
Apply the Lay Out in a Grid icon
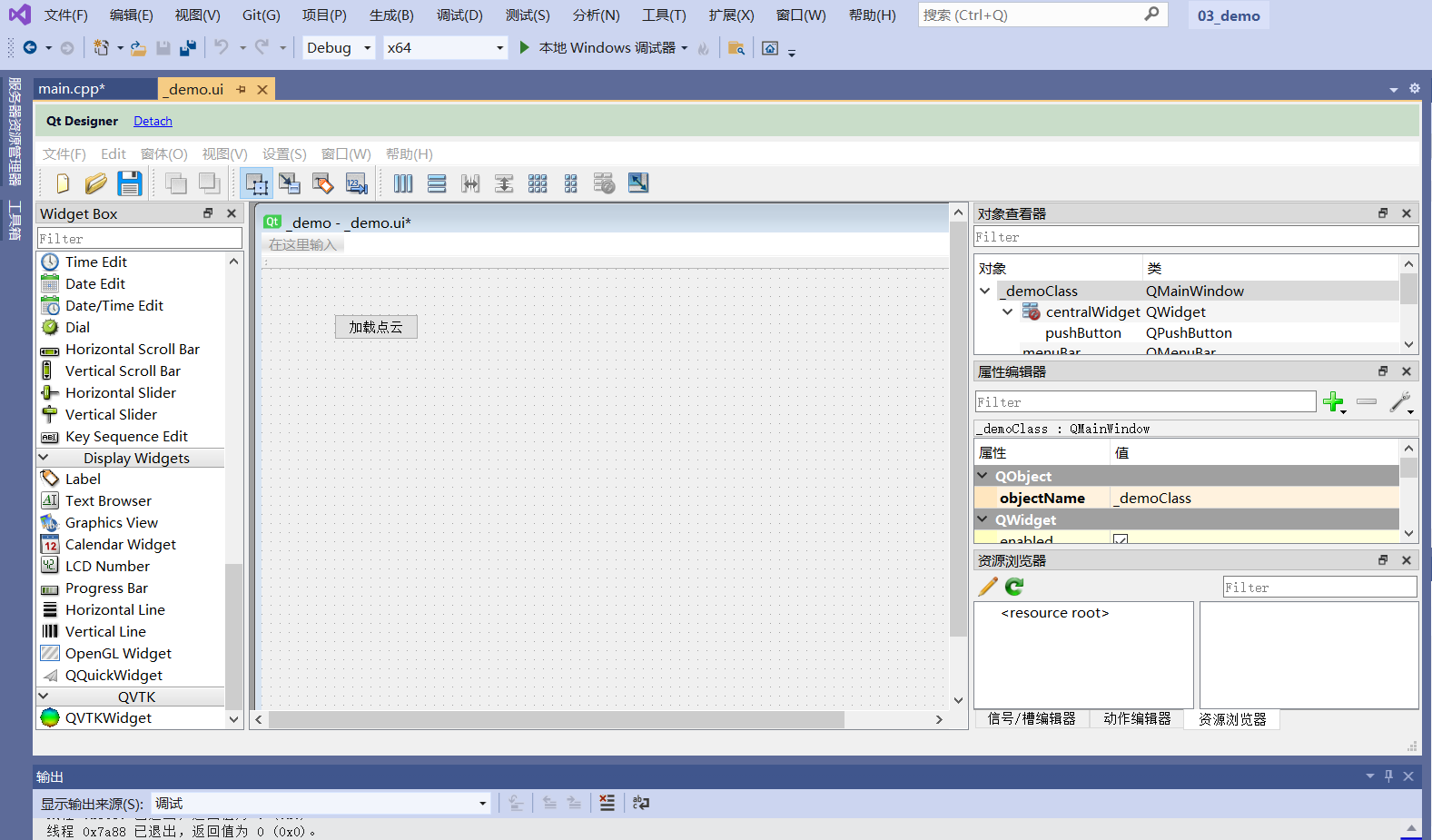pos(538,183)
